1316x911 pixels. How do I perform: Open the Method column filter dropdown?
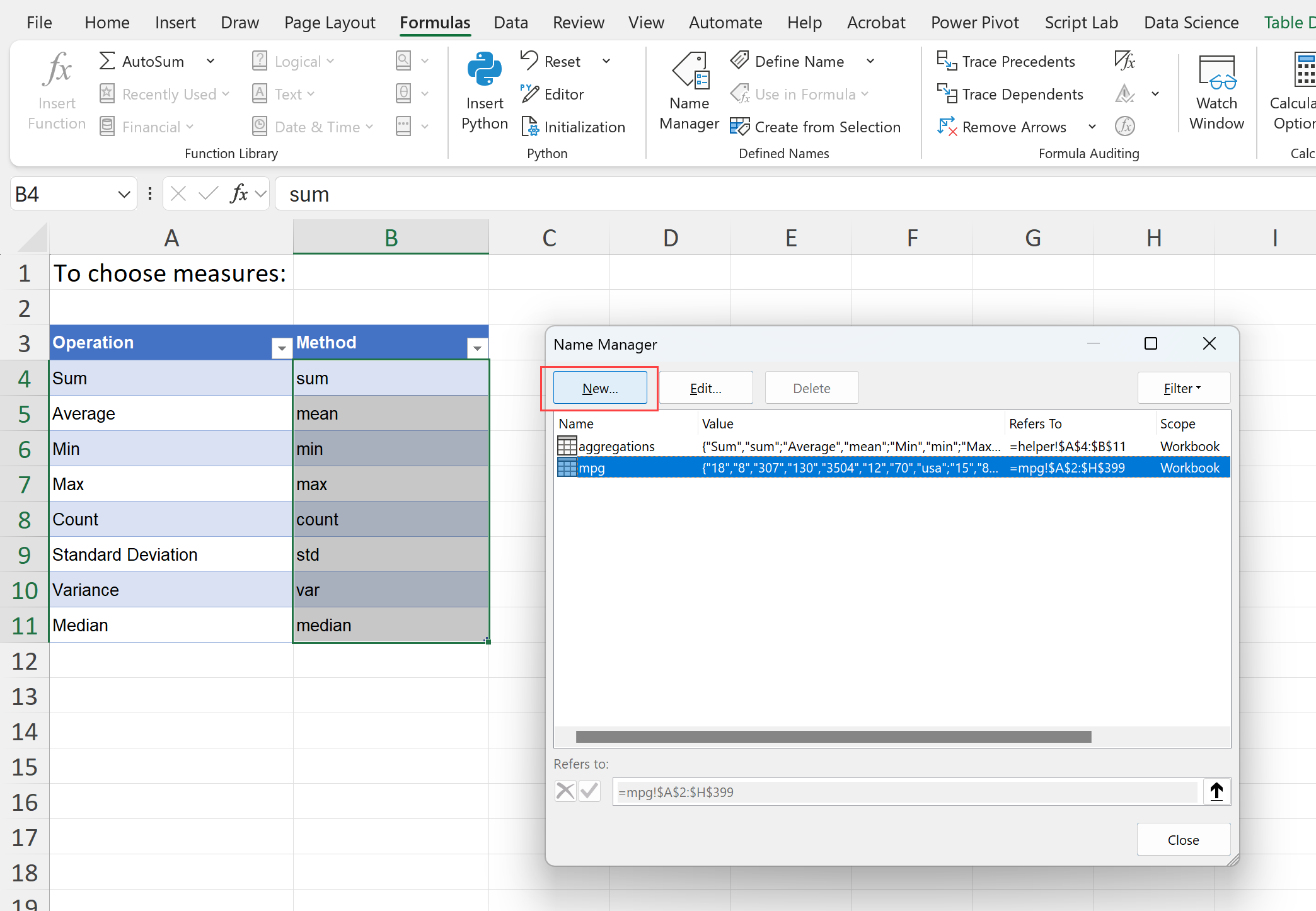(x=477, y=348)
